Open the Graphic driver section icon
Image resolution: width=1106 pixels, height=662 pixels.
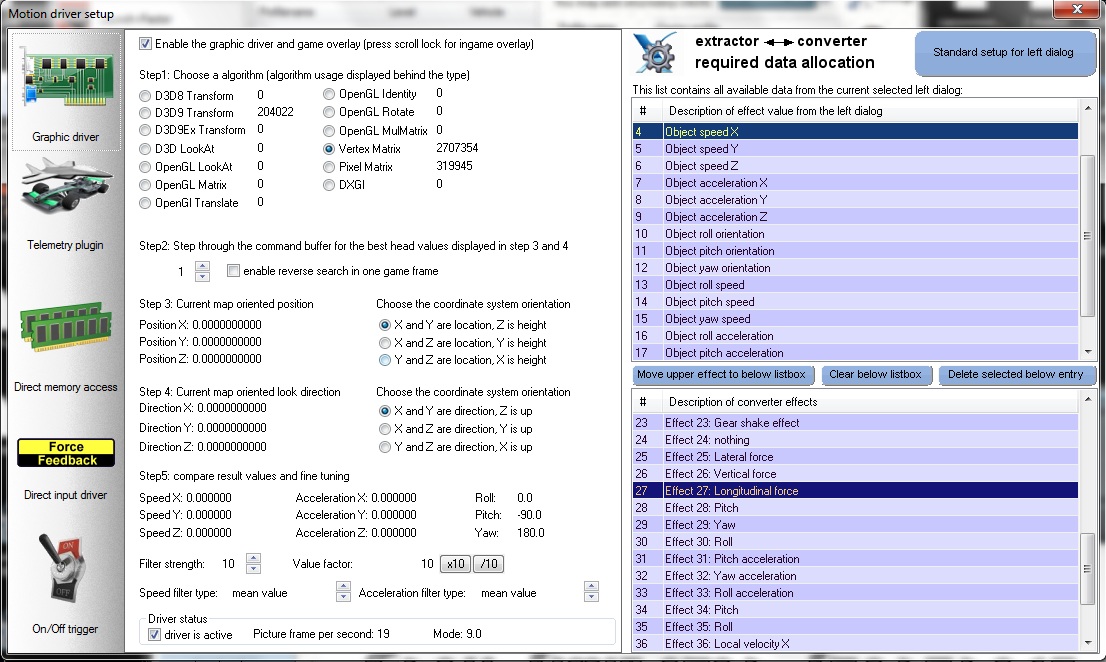(66, 79)
